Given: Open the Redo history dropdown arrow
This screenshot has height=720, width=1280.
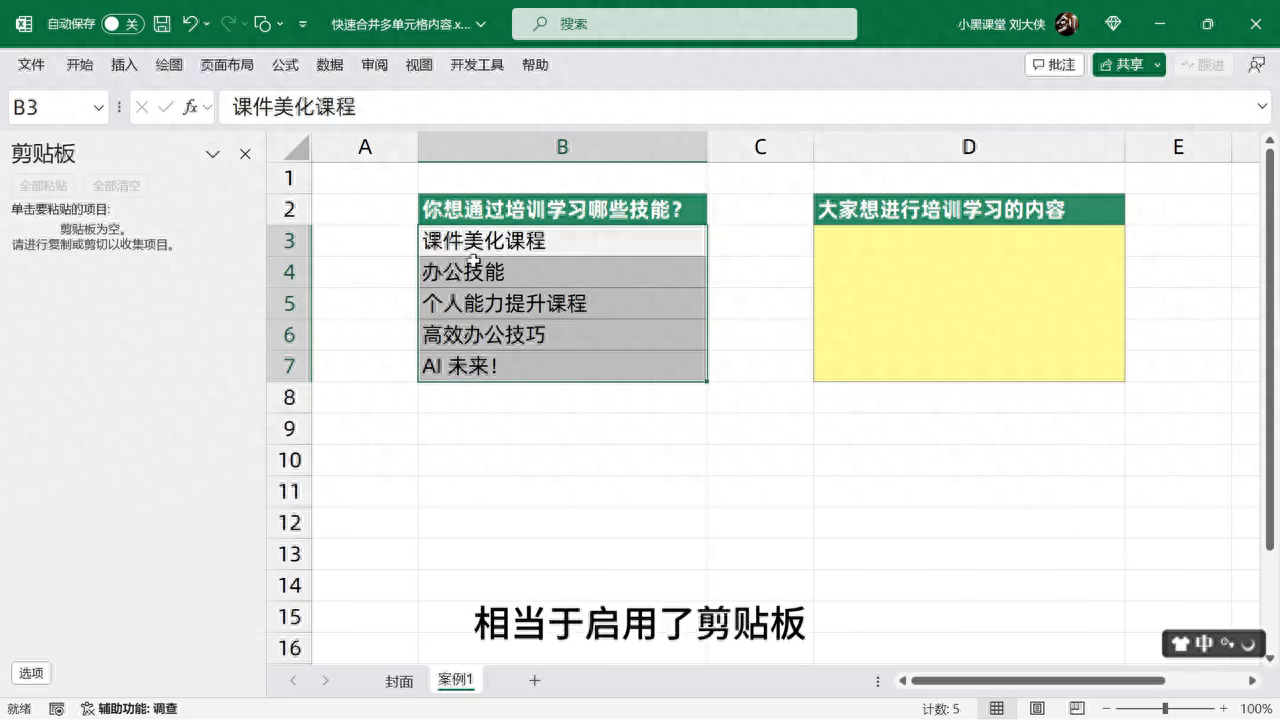Looking at the screenshot, I should (243, 24).
